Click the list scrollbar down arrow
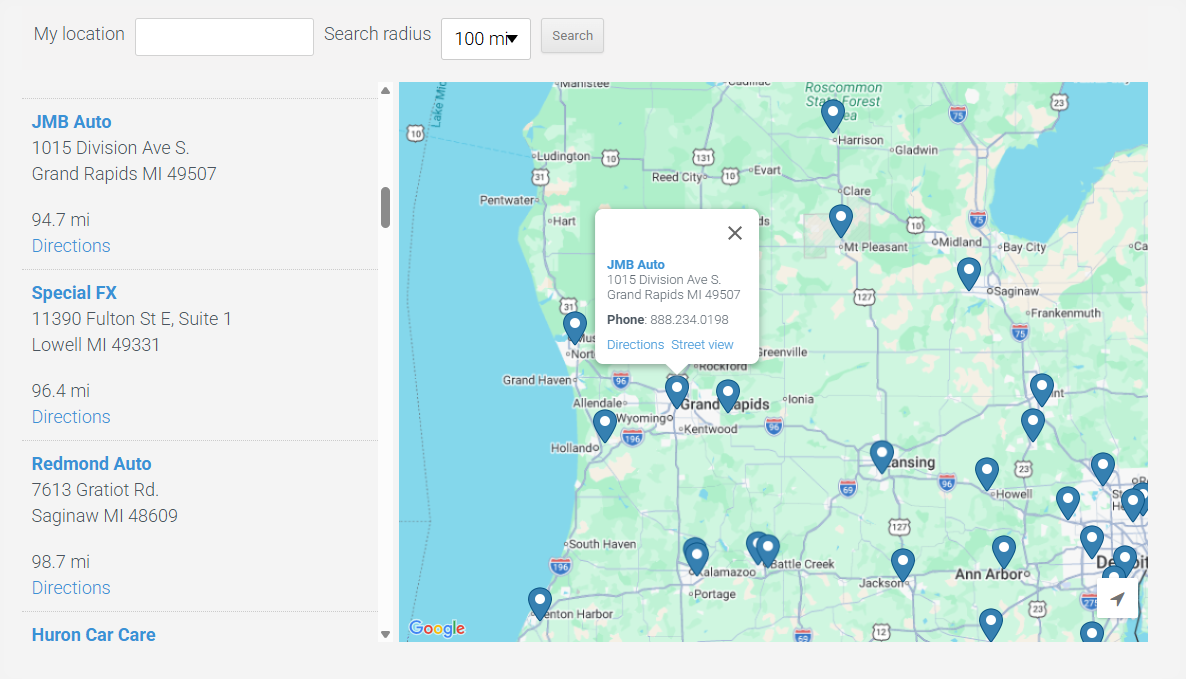 [x=385, y=634]
